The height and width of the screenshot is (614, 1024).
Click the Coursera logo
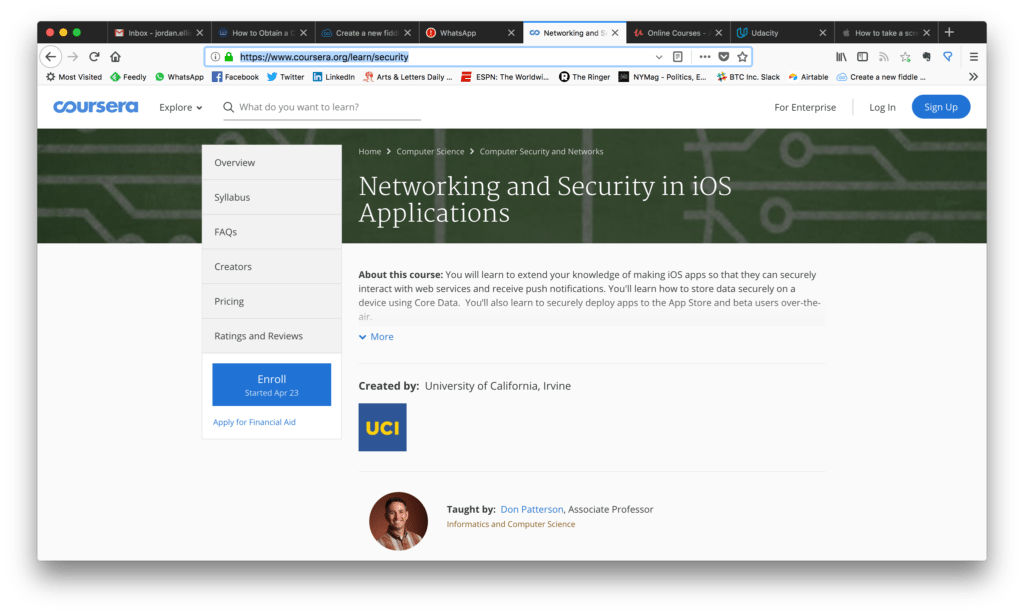point(95,107)
